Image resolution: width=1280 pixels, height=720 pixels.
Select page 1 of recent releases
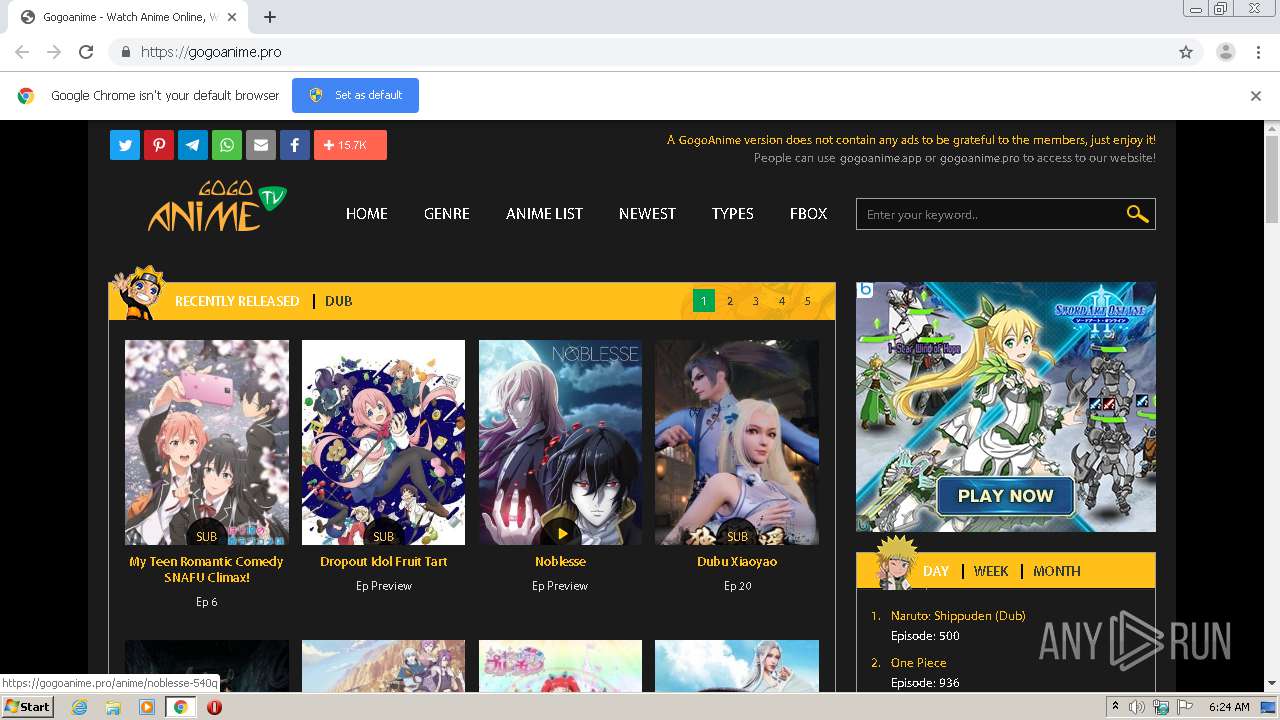tap(704, 301)
